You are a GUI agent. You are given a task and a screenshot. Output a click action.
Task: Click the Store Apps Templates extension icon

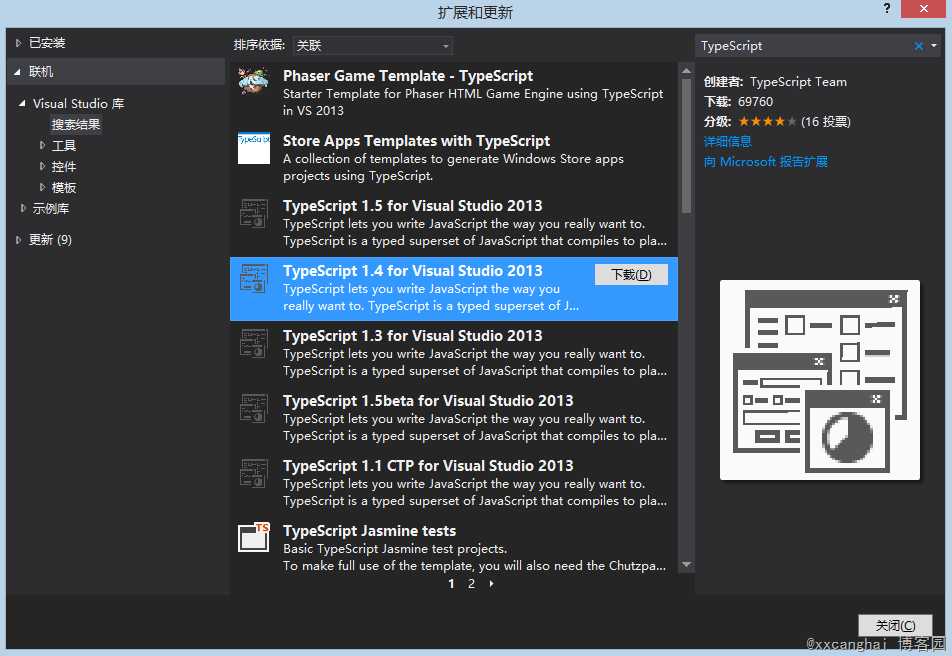tap(254, 148)
